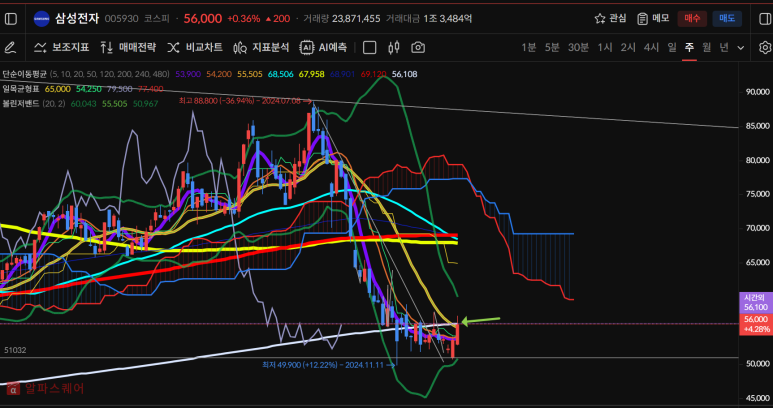Open 지표분석 indicator analysis
This screenshot has width=773, height=408.
(261, 48)
